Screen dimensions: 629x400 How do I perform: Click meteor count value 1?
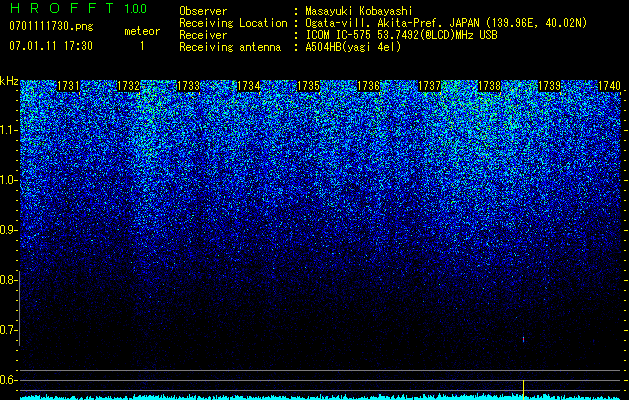tap(142, 46)
